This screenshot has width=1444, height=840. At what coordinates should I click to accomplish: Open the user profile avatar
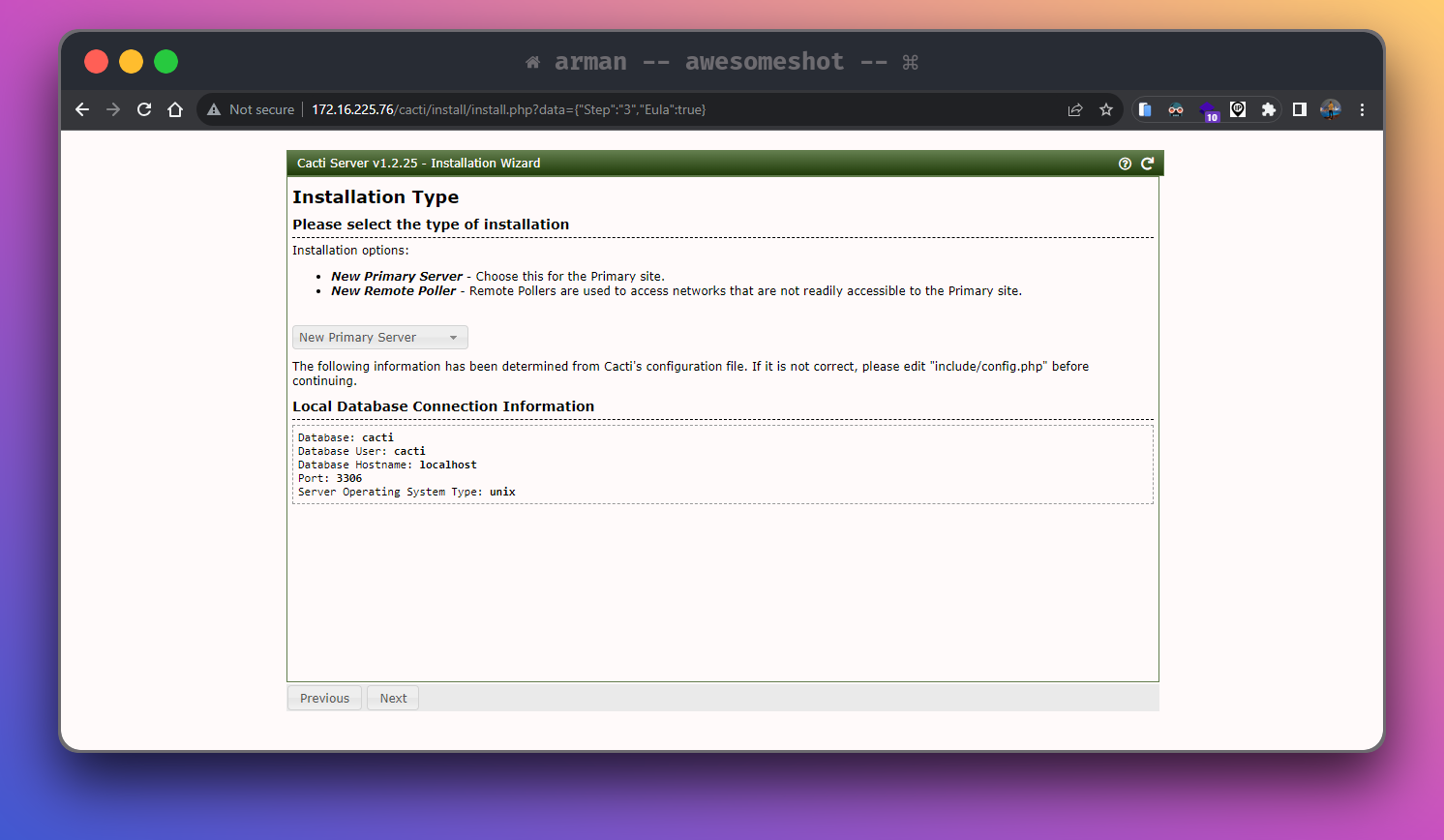click(x=1331, y=109)
